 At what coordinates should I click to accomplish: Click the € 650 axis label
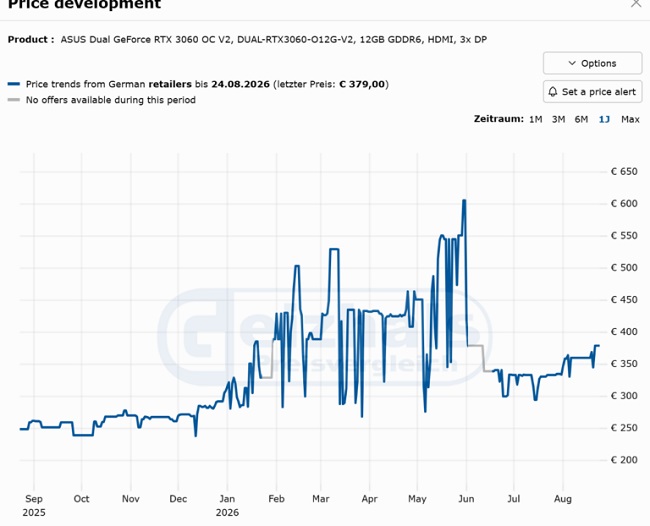(x=624, y=172)
